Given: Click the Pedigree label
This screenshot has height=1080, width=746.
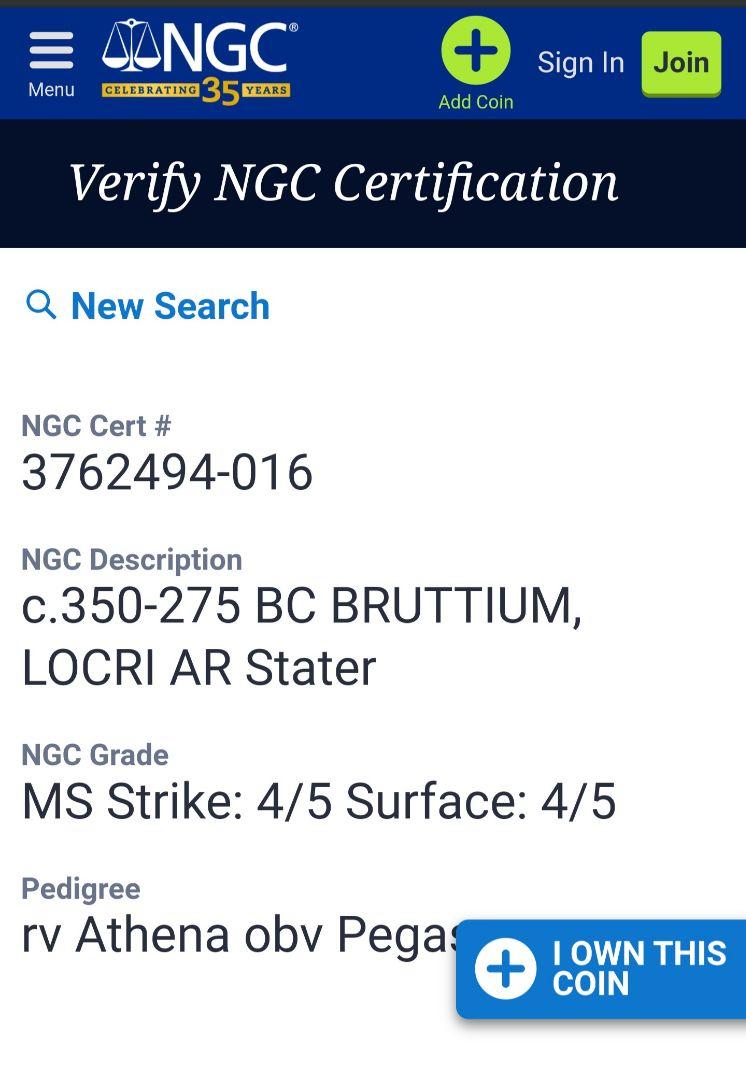Looking at the screenshot, I should pyautogui.click(x=81, y=889).
